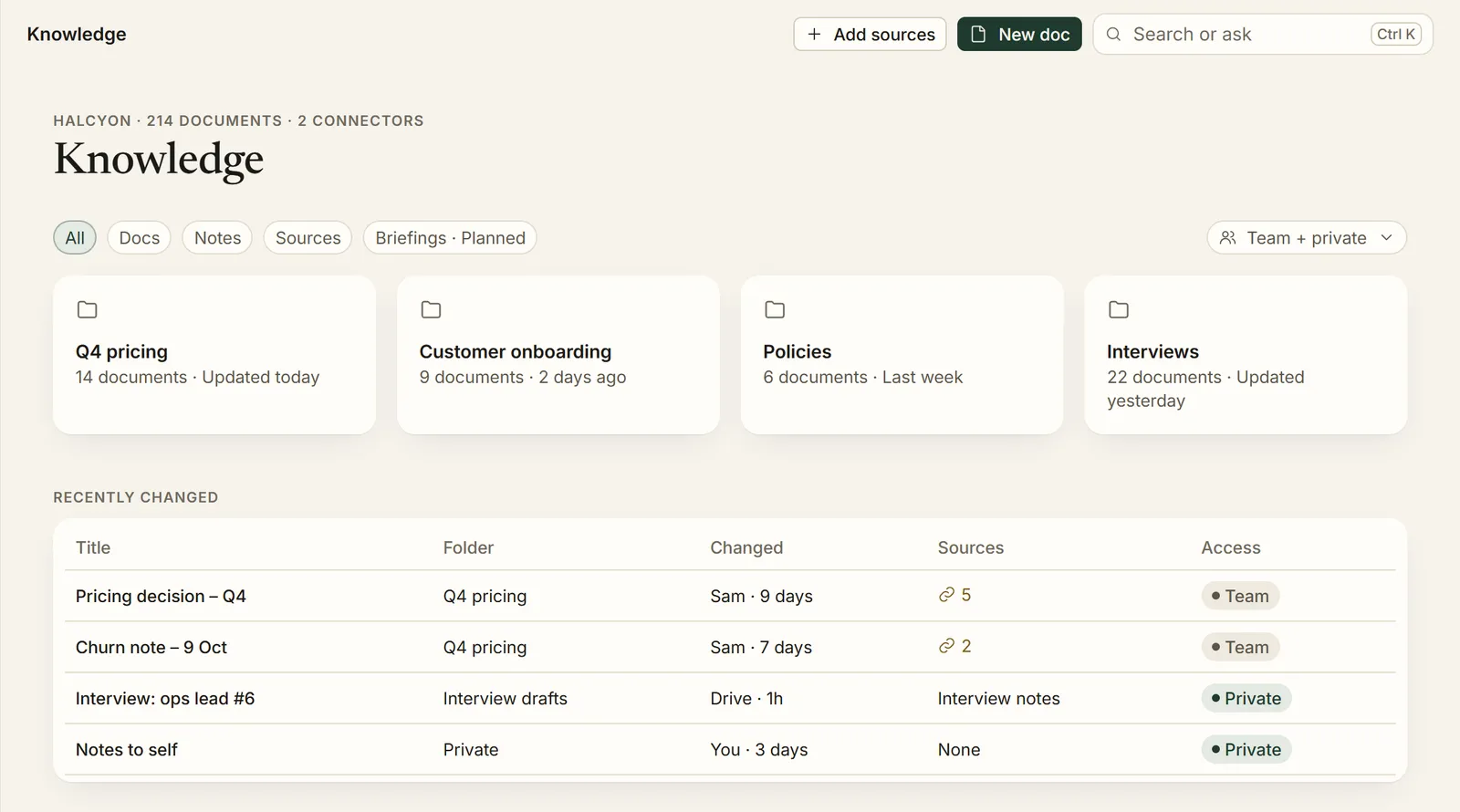Click link icon in Pricing decision row

pyautogui.click(x=946, y=596)
